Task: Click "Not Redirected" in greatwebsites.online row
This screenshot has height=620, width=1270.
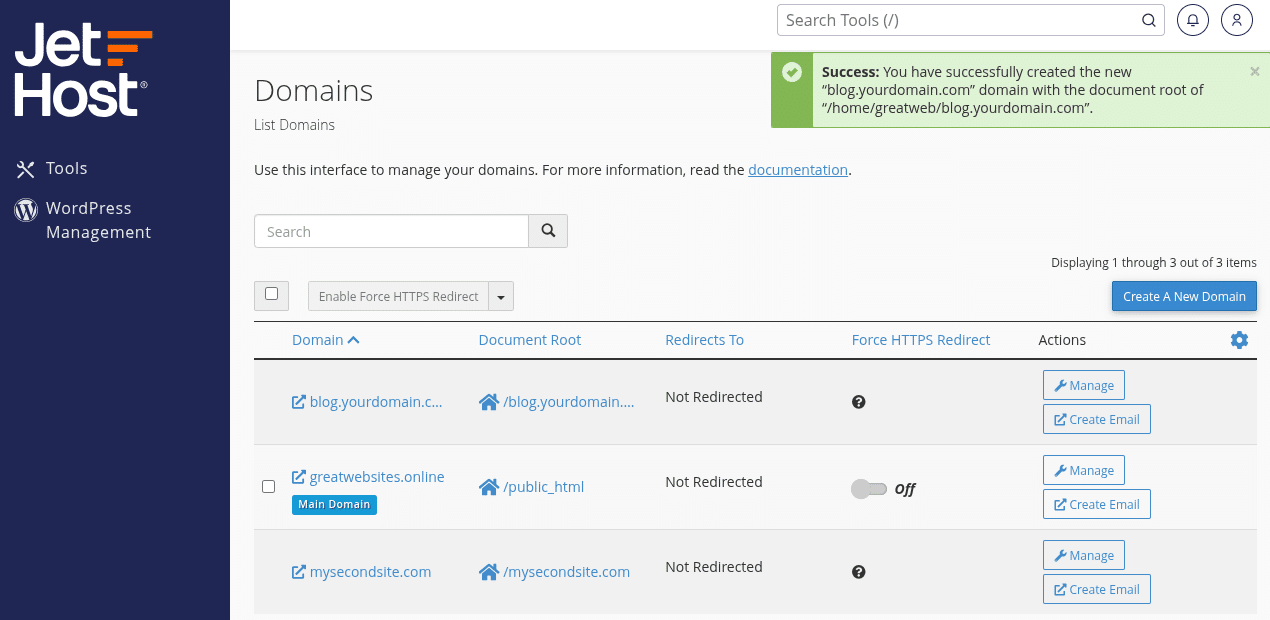Action: pos(714,482)
